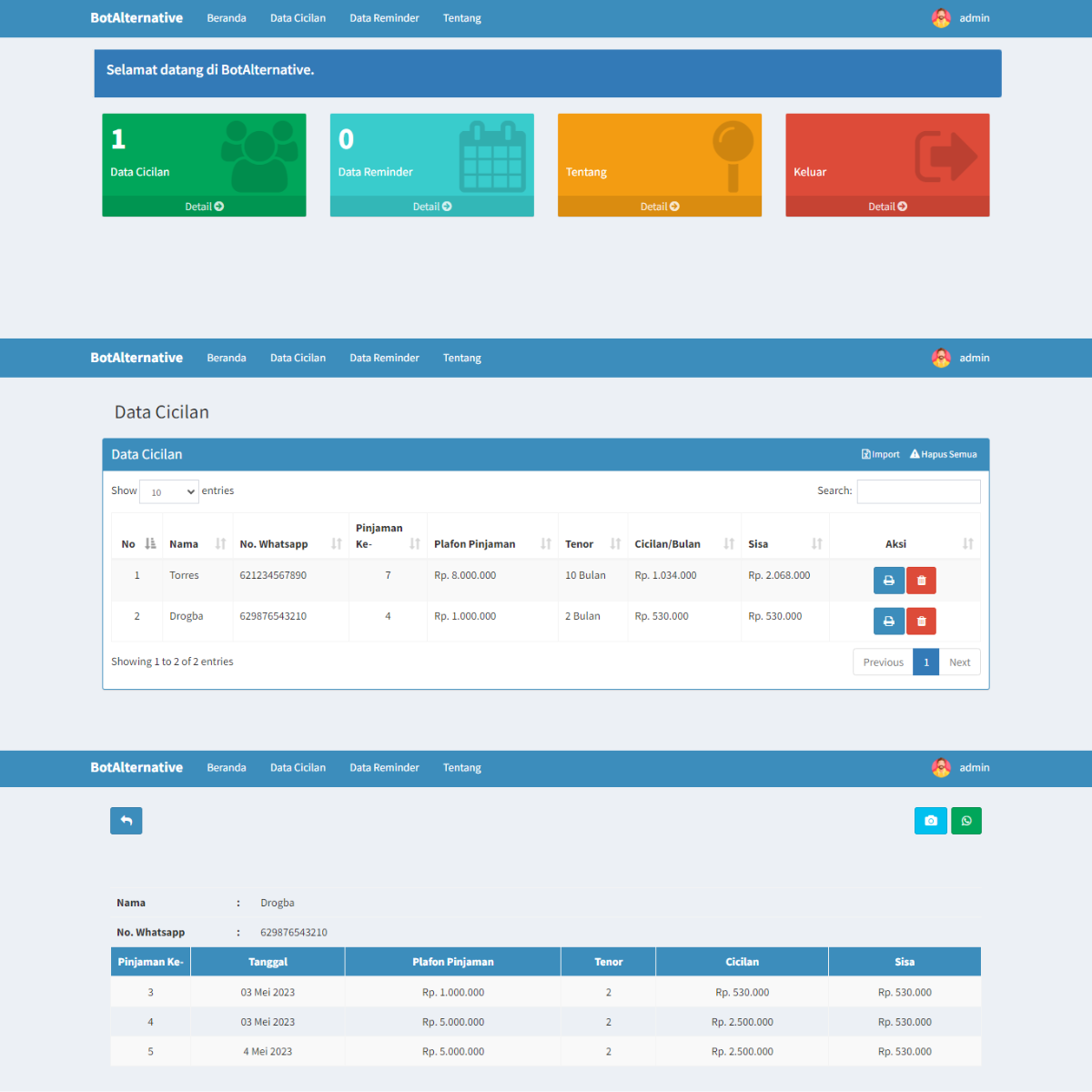This screenshot has height=1092, width=1092.
Task: Click the 'Rp. 1.034.000' cicilan value
Action: coord(665,575)
